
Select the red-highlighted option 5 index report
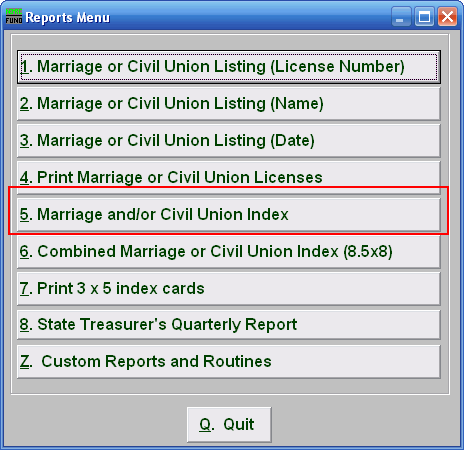229,214
